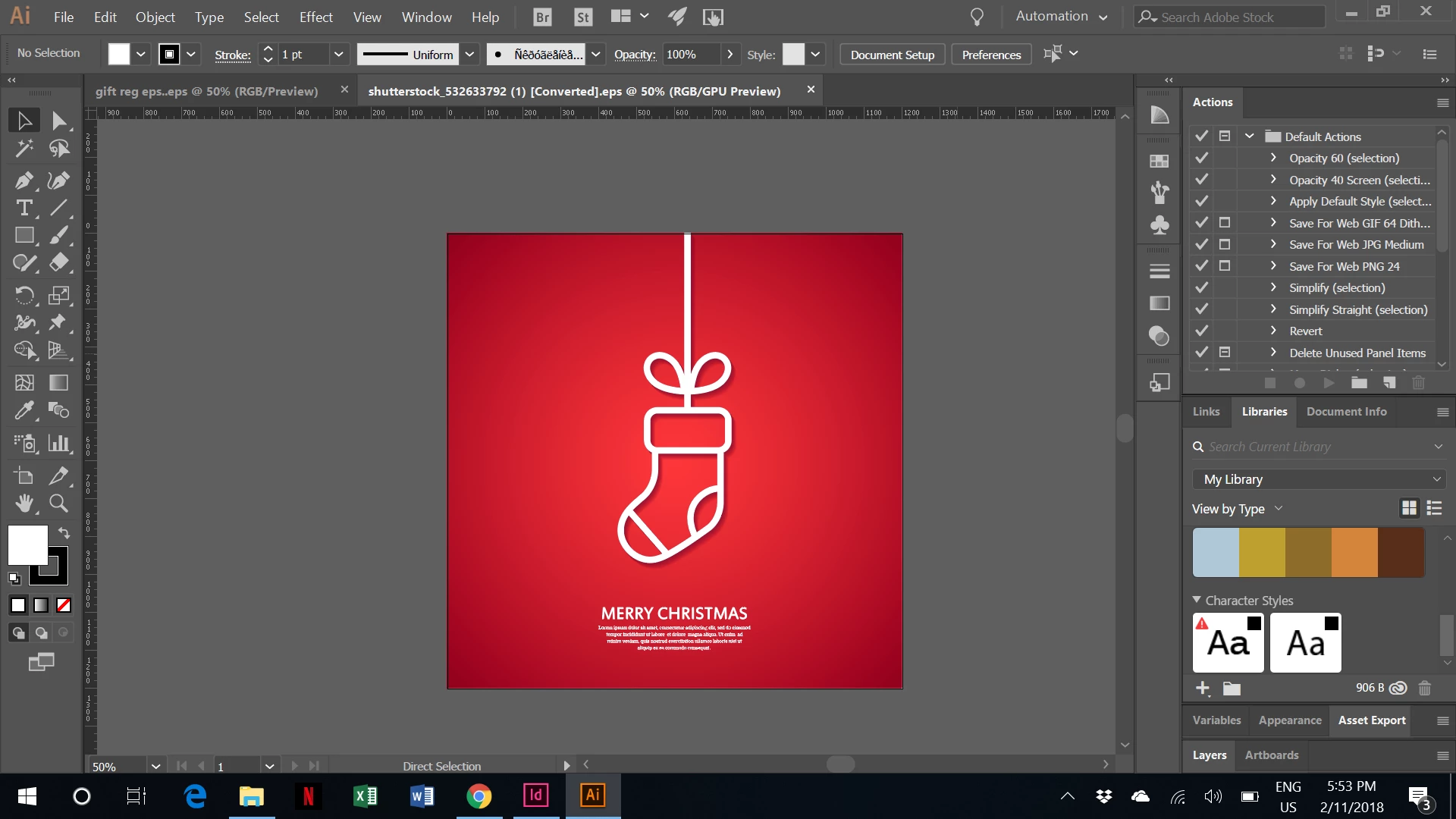Choose the Eyedropper tool
This screenshot has width=1456, height=819.
[x=24, y=410]
